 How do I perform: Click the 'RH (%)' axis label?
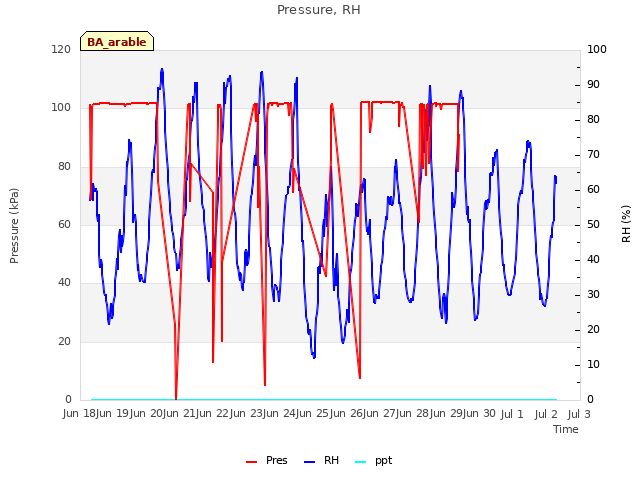(x=626, y=224)
